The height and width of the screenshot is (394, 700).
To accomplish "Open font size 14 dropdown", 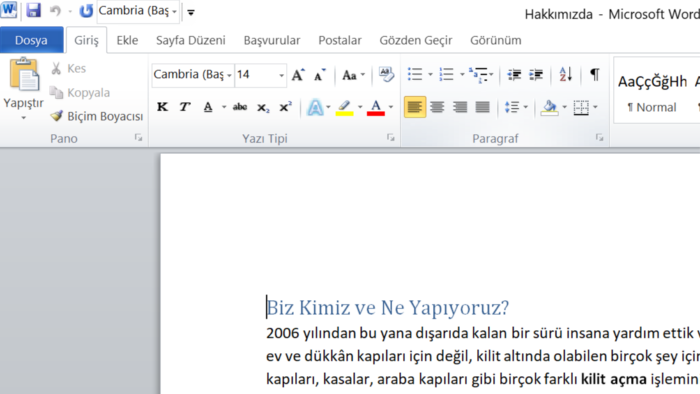I will [x=281, y=75].
